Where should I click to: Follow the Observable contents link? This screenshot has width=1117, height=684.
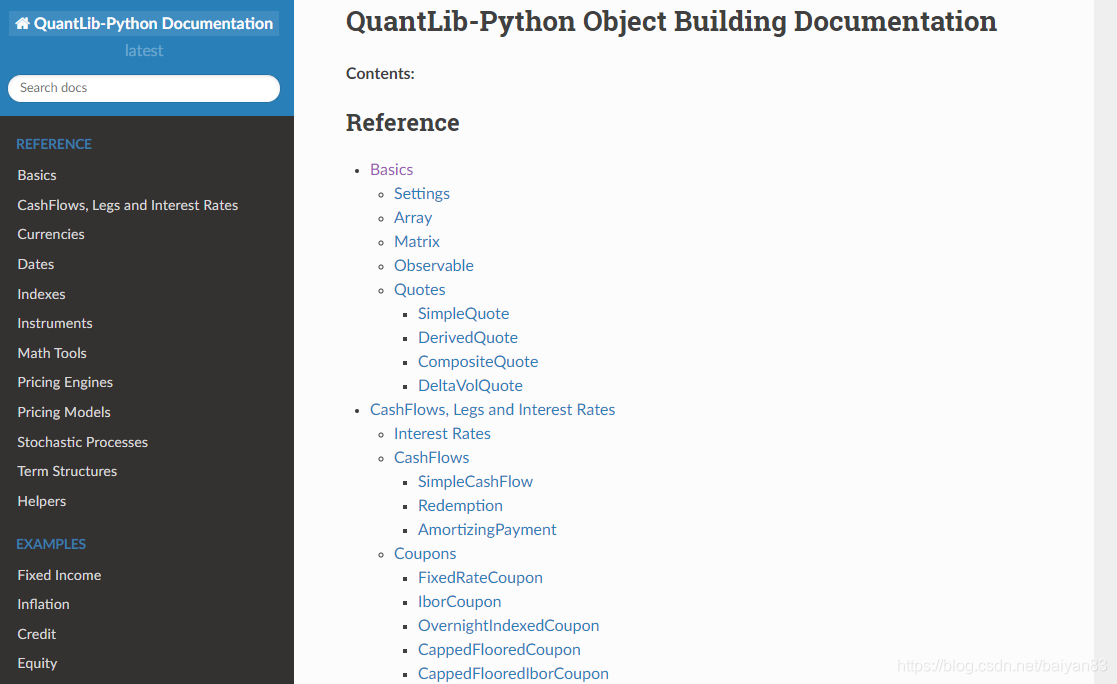434,266
